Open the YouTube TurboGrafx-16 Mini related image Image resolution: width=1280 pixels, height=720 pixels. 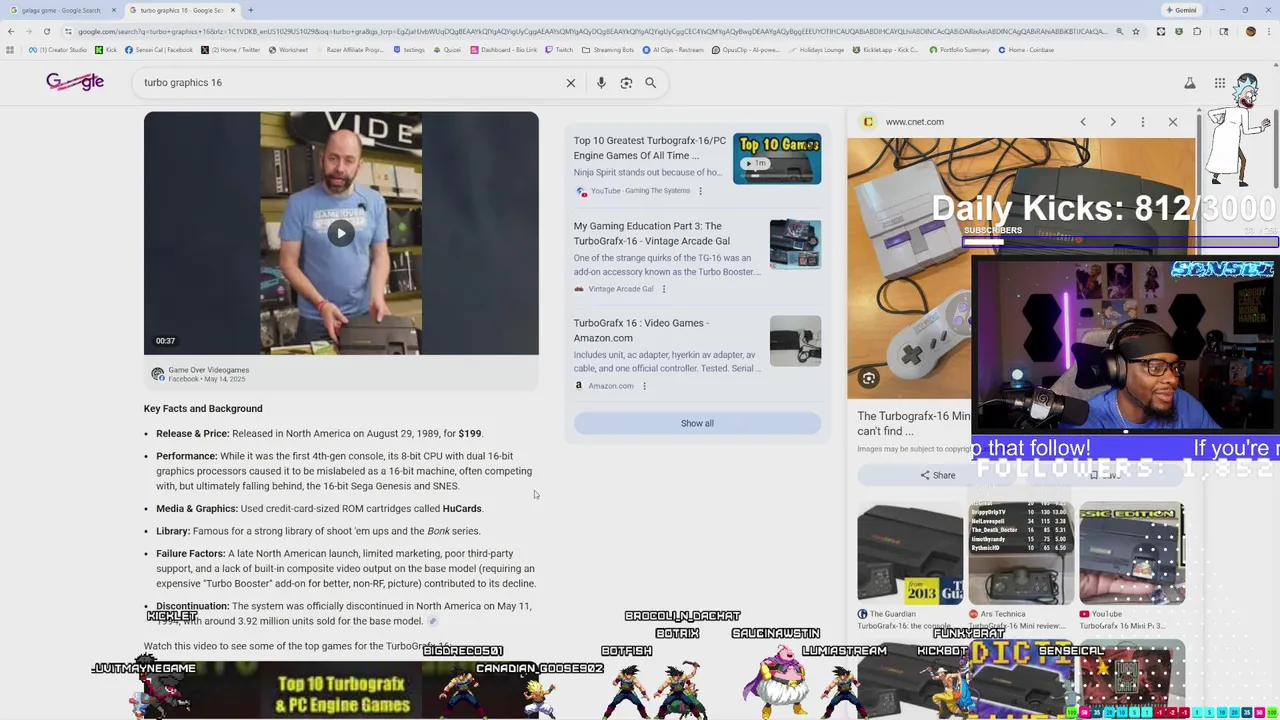(1131, 555)
